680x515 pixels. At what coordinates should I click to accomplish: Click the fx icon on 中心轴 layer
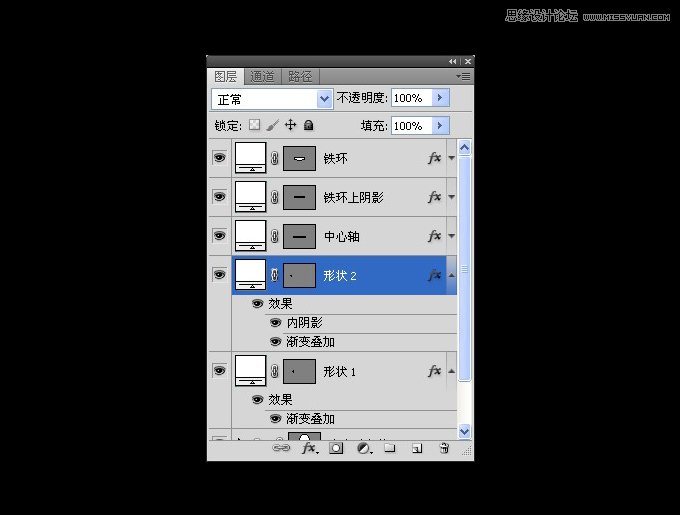coord(435,236)
